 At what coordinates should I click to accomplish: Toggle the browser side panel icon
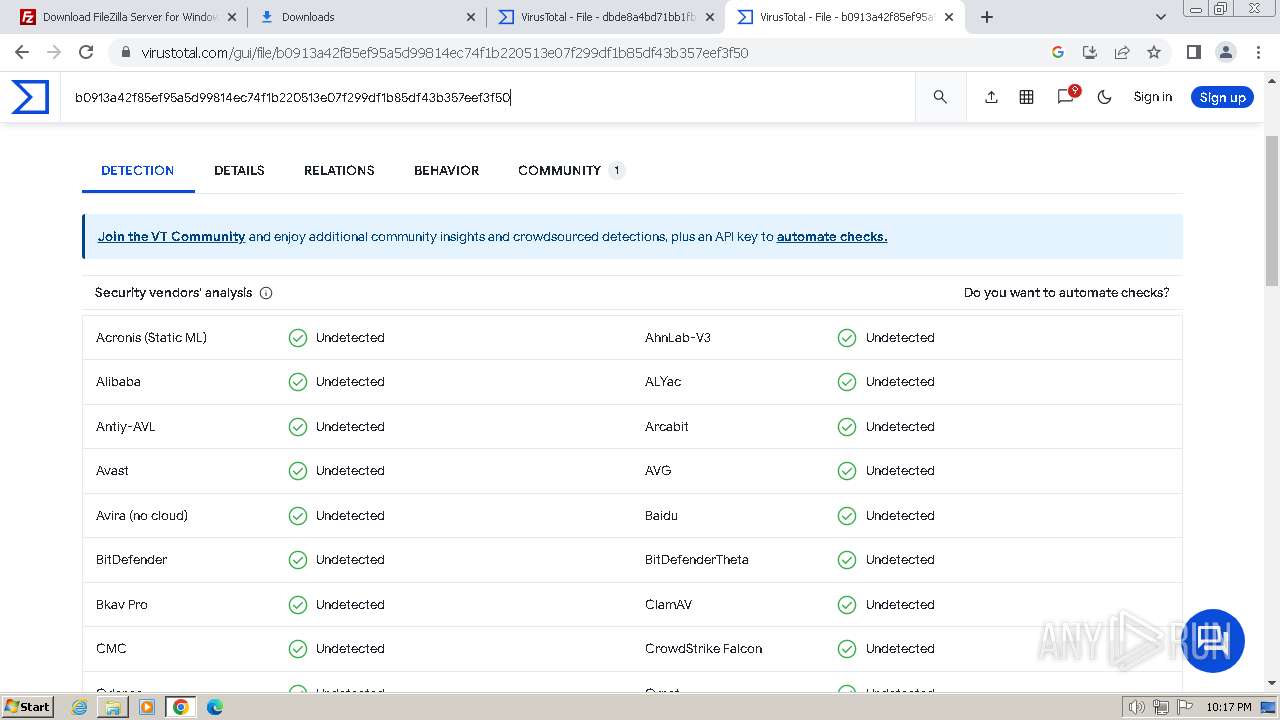(1193, 52)
